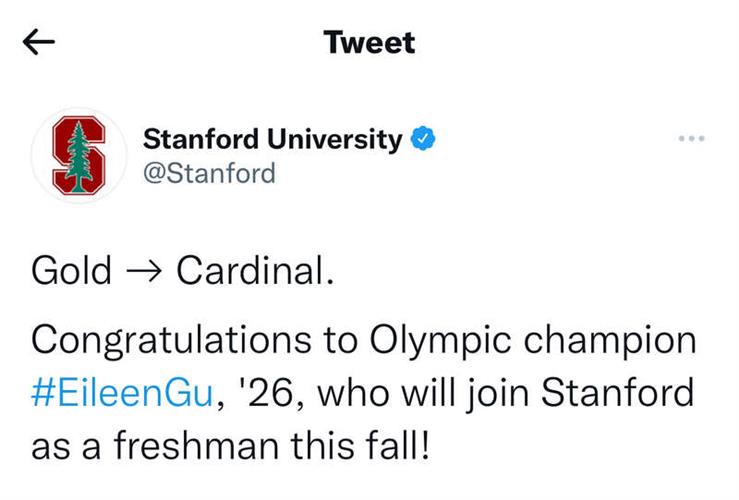Click the Tweet header title
Viewport: 739px width, 500px height.
coord(369,42)
